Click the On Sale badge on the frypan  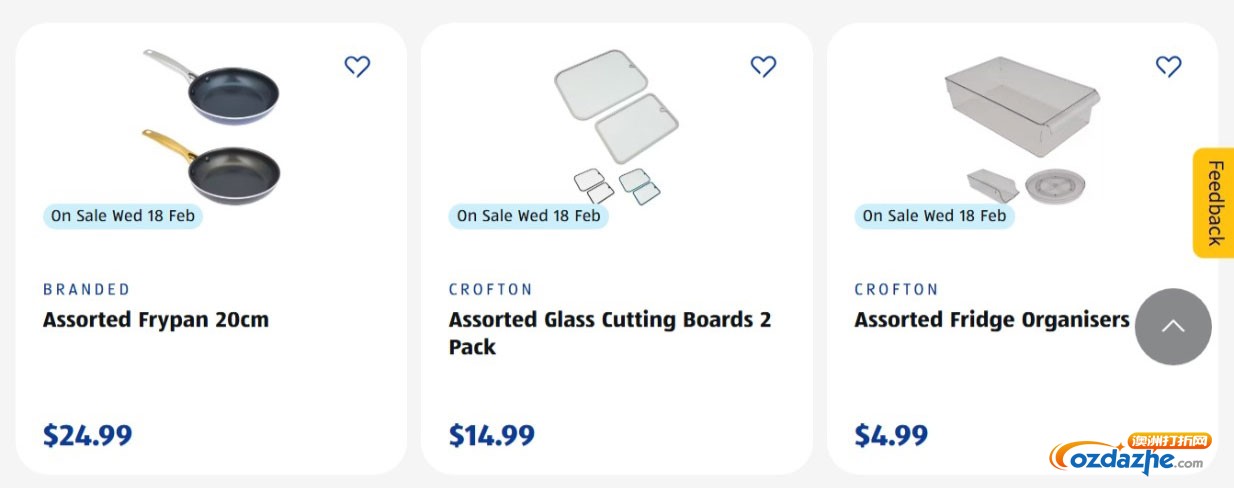click(123, 216)
